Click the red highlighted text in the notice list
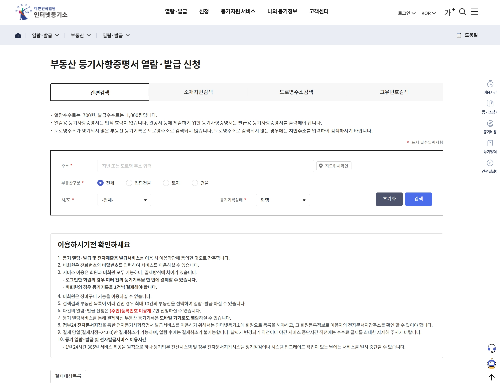Image resolution: width=500 pixels, height=386 pixels. pyautogui.click(x=130, y=311)
